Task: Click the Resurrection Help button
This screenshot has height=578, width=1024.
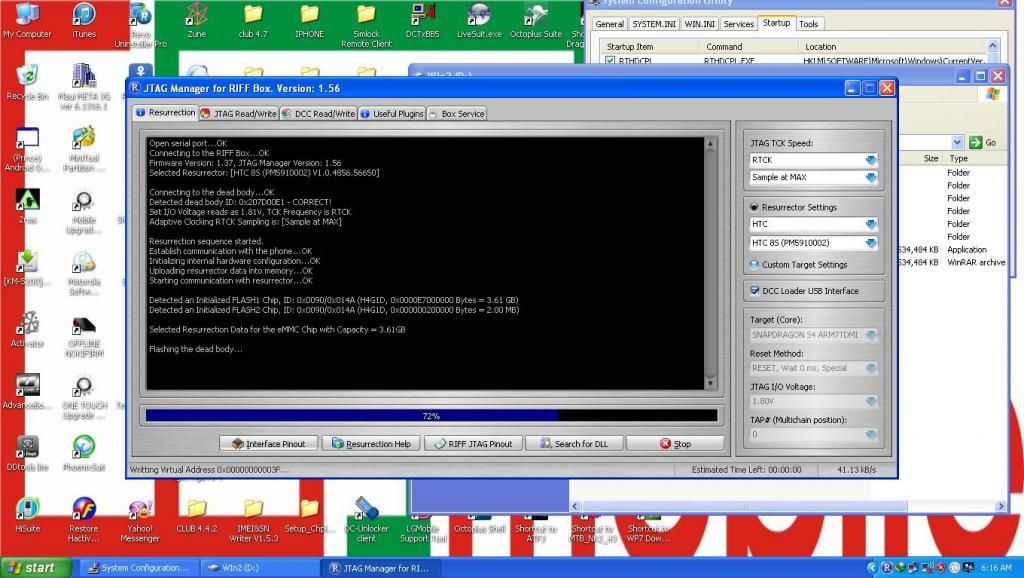Action: click(x=371, y=443)
